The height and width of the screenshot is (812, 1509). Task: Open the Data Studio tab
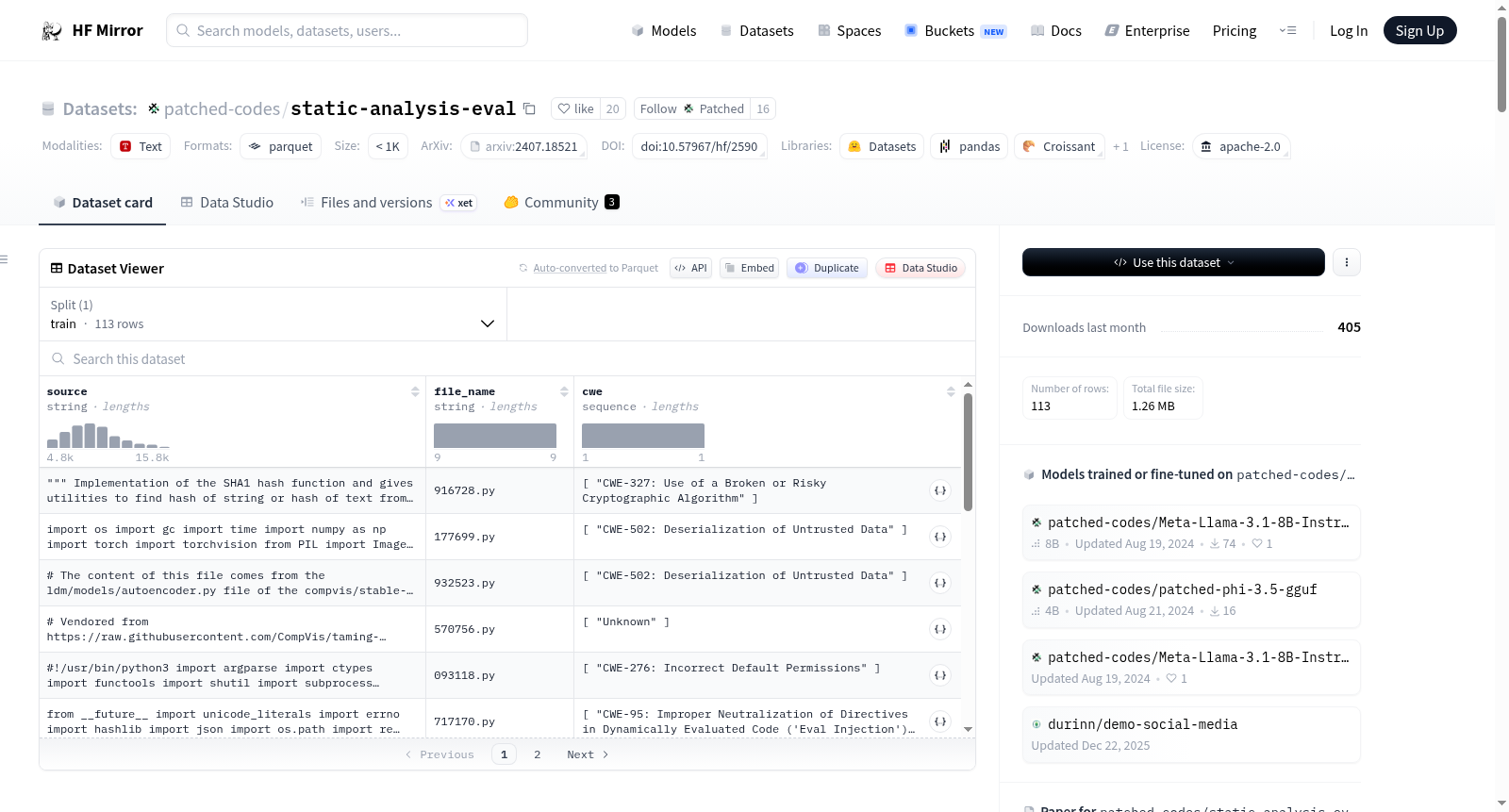[x=227, y=203]
